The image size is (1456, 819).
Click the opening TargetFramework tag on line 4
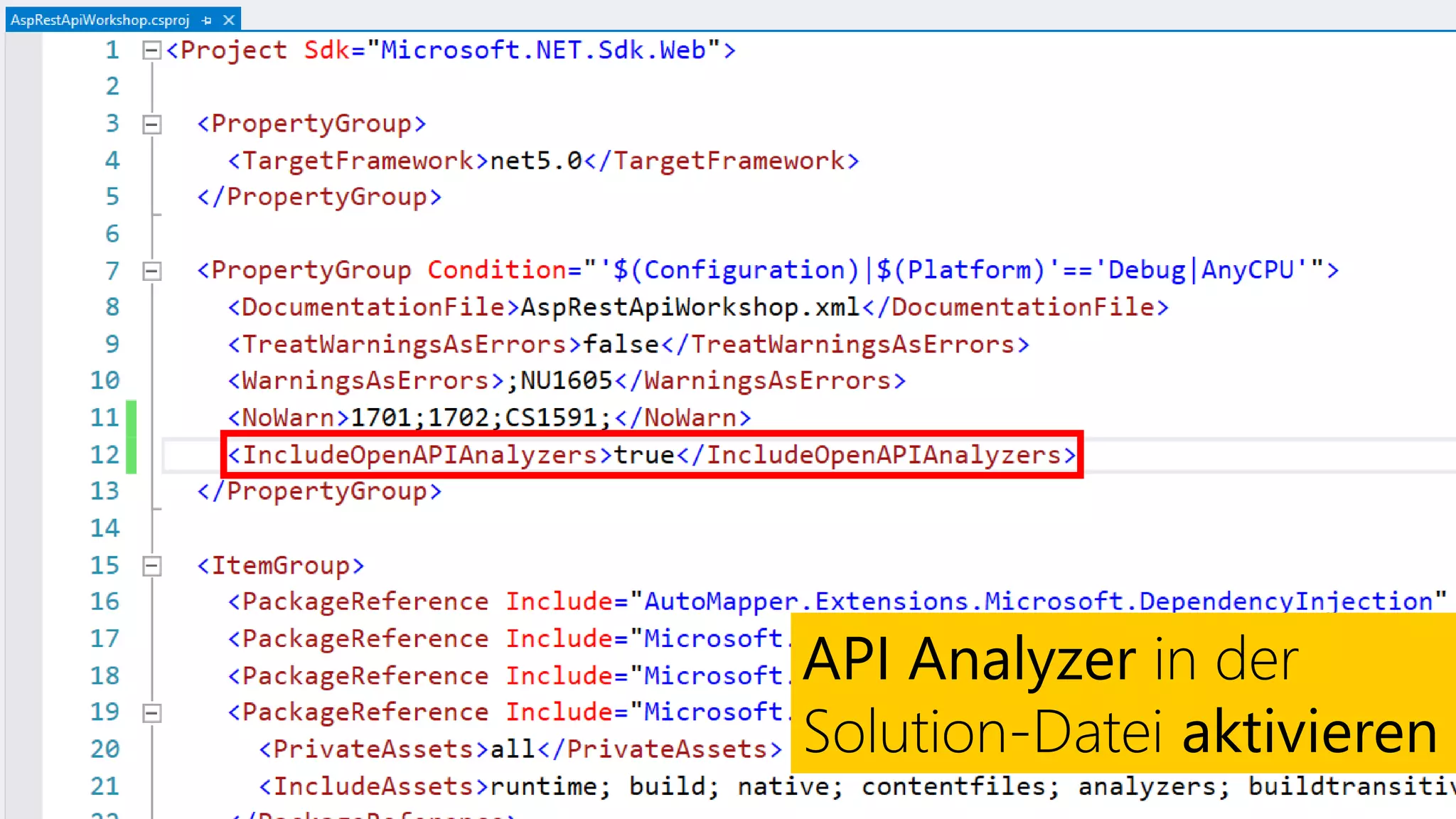(358, 161)
